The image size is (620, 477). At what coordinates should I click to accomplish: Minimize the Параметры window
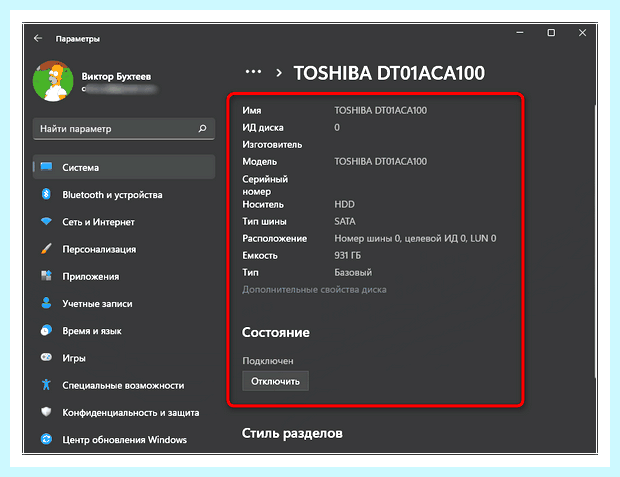[x=520, y=33]
